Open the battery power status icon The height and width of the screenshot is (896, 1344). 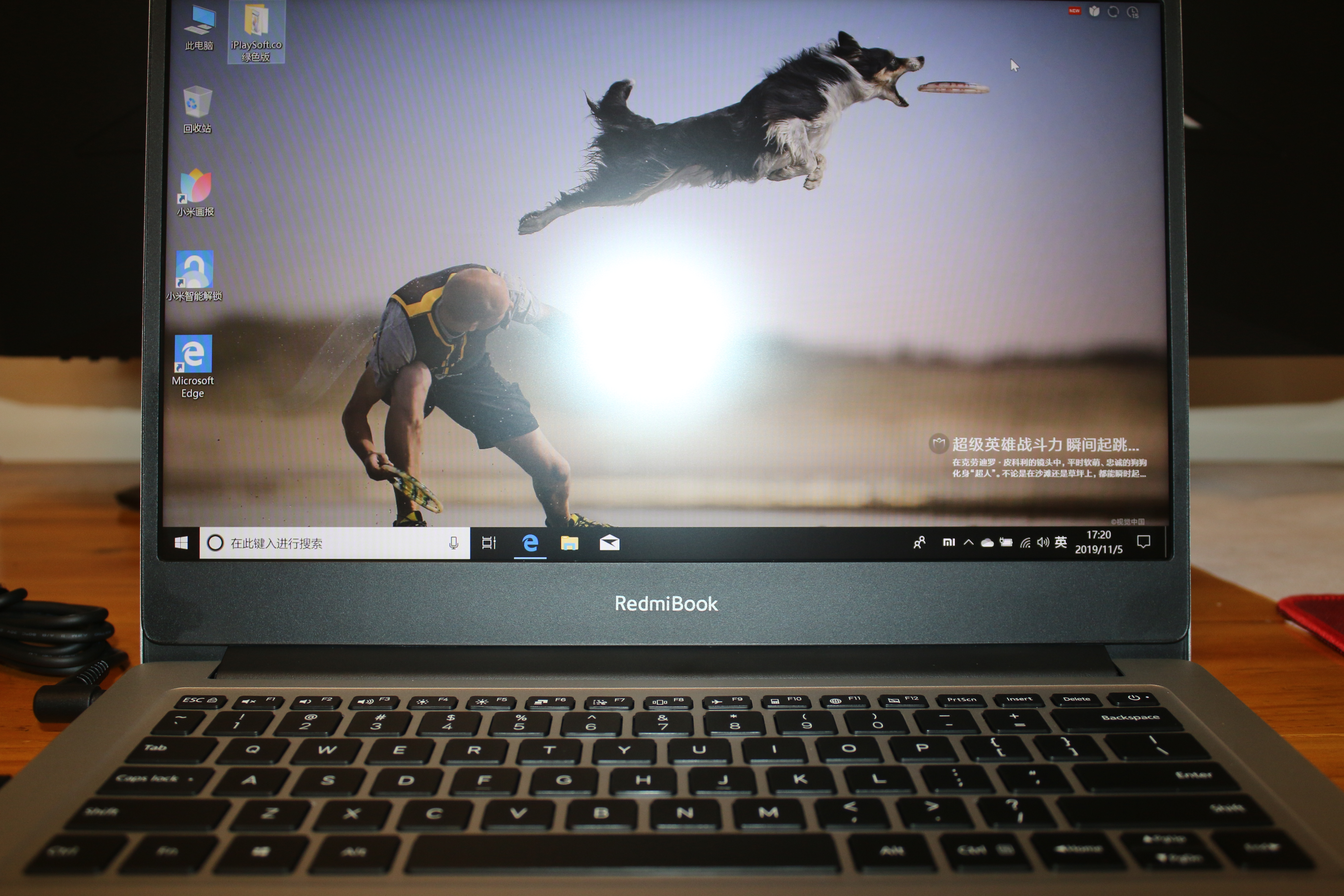1006,542
